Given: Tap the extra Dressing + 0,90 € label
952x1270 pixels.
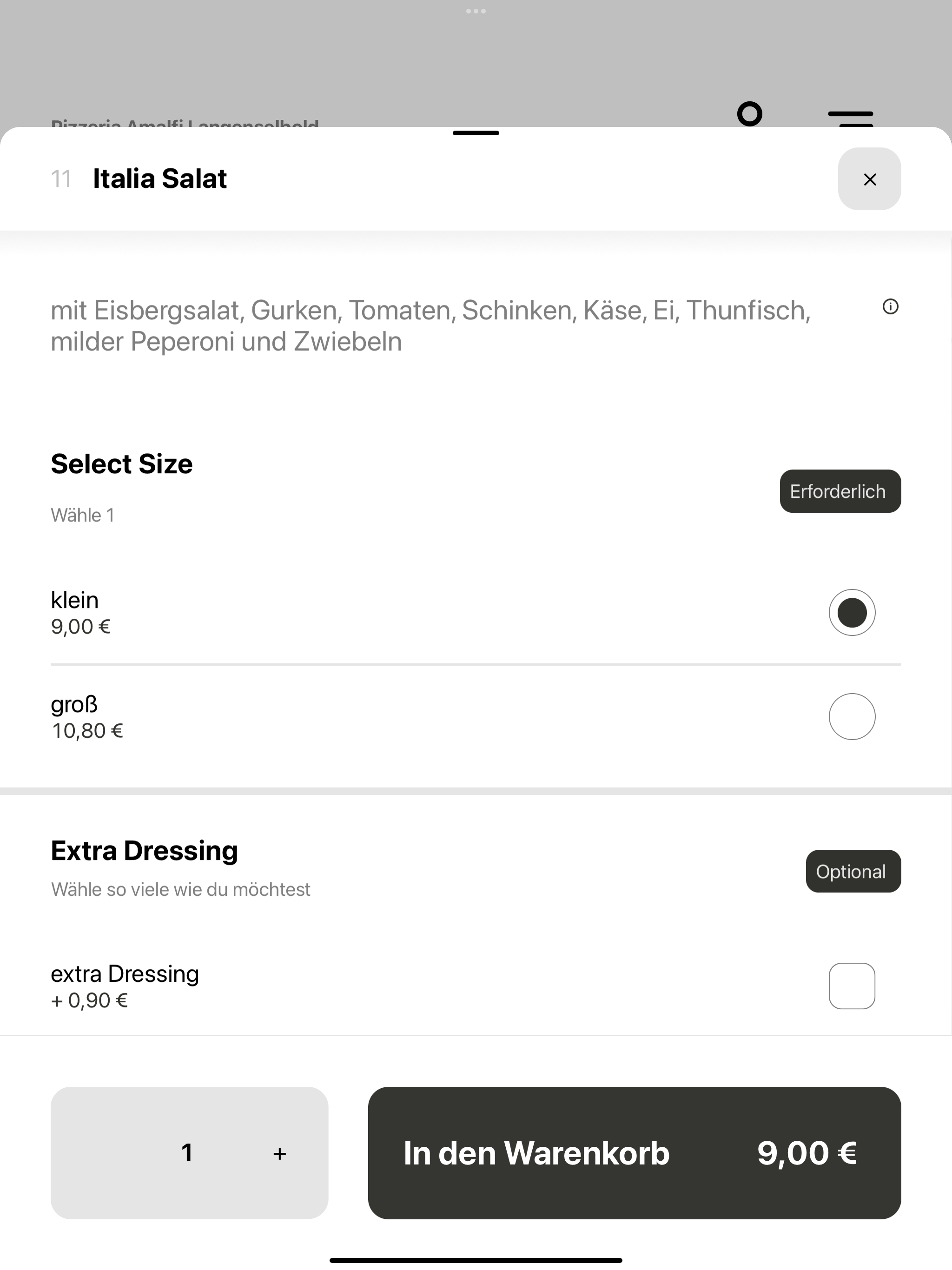Looking at the screenshot, I should [x=125, y=986].
